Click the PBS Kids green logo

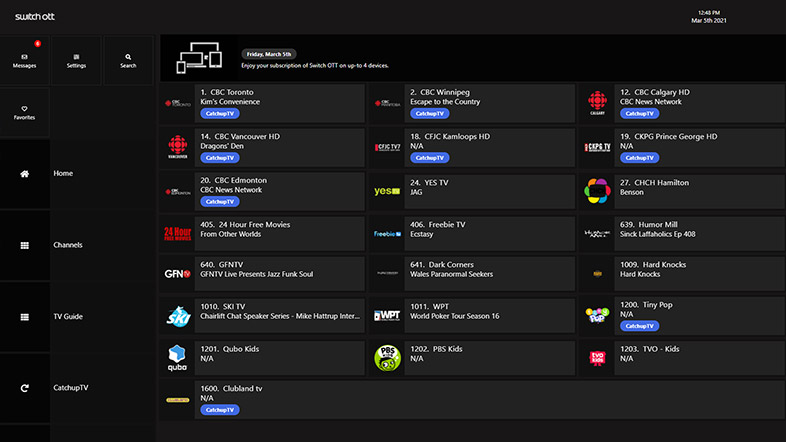tap(387, 358)
